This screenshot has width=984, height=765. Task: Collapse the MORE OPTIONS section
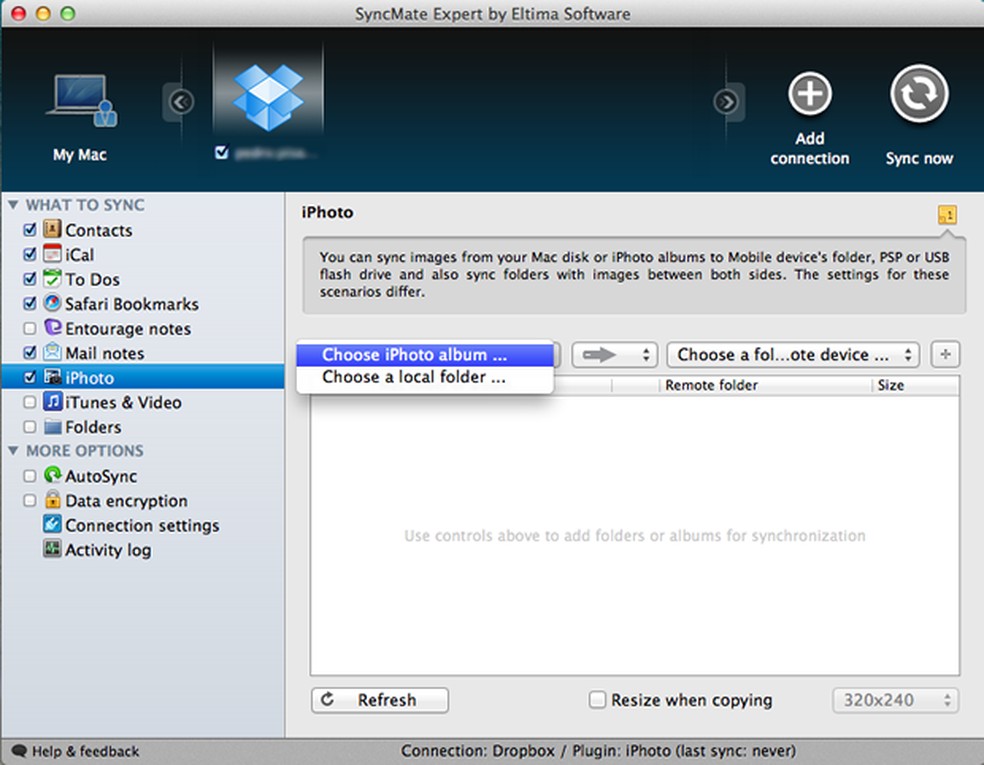coord(14,451)
